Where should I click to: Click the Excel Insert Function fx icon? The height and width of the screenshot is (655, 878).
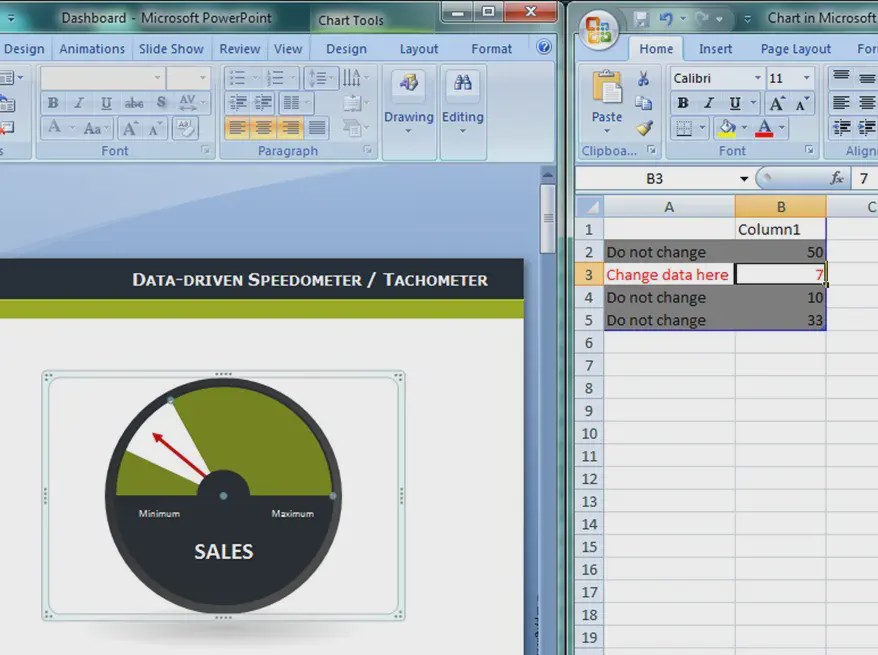[837, 178]
